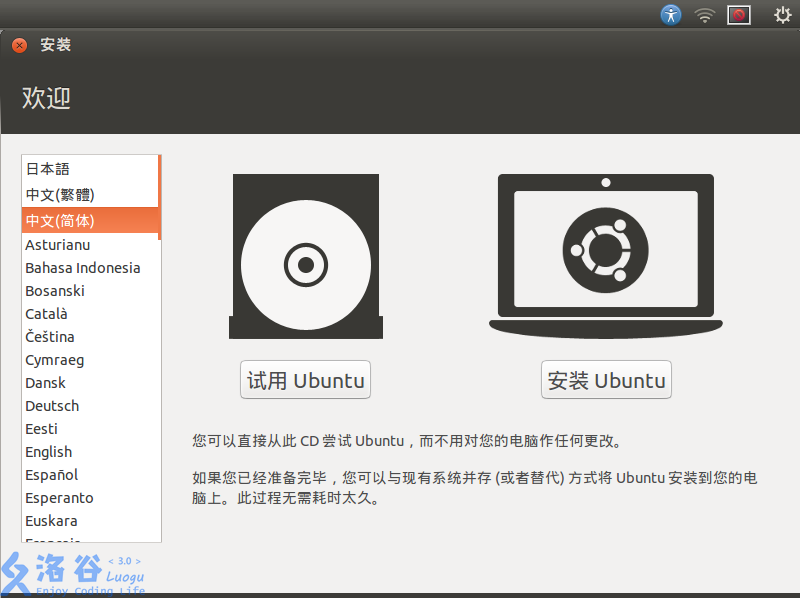This screenshot has width=800, height=598.
Task: Pick Español in the language list
Action: [90, 475]
